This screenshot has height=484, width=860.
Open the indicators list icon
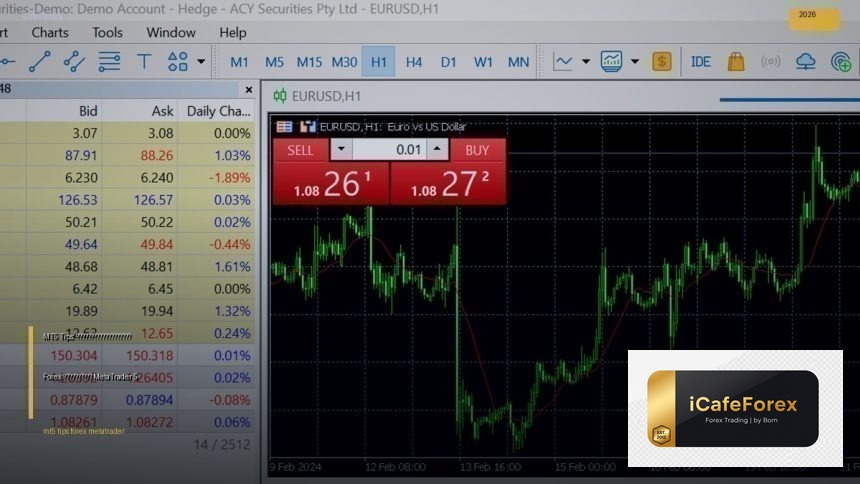[611, 61]
